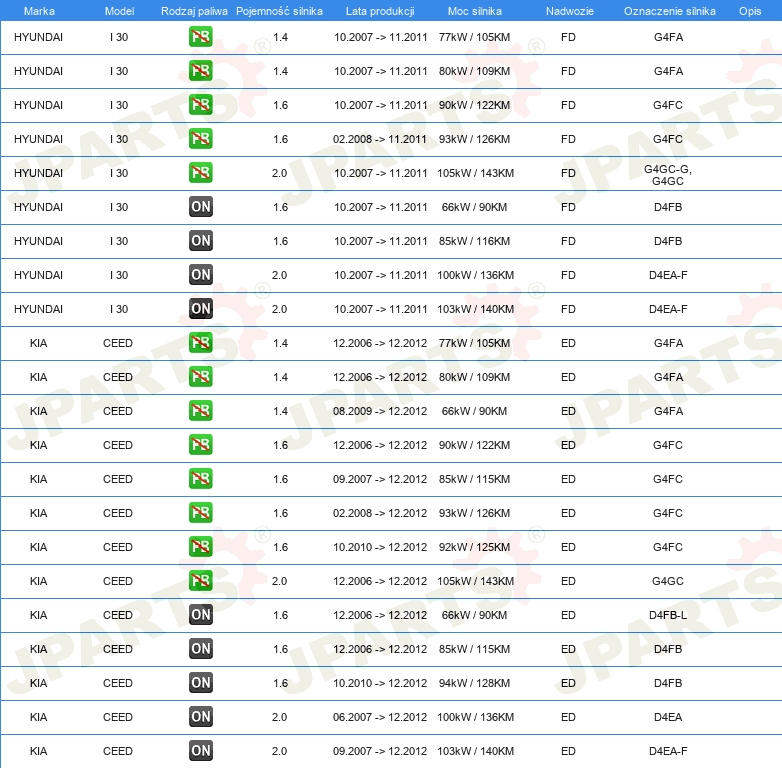Click the 85kW / 116KM power cell
This screenshot has width=782, height=768.
(474, 241)
